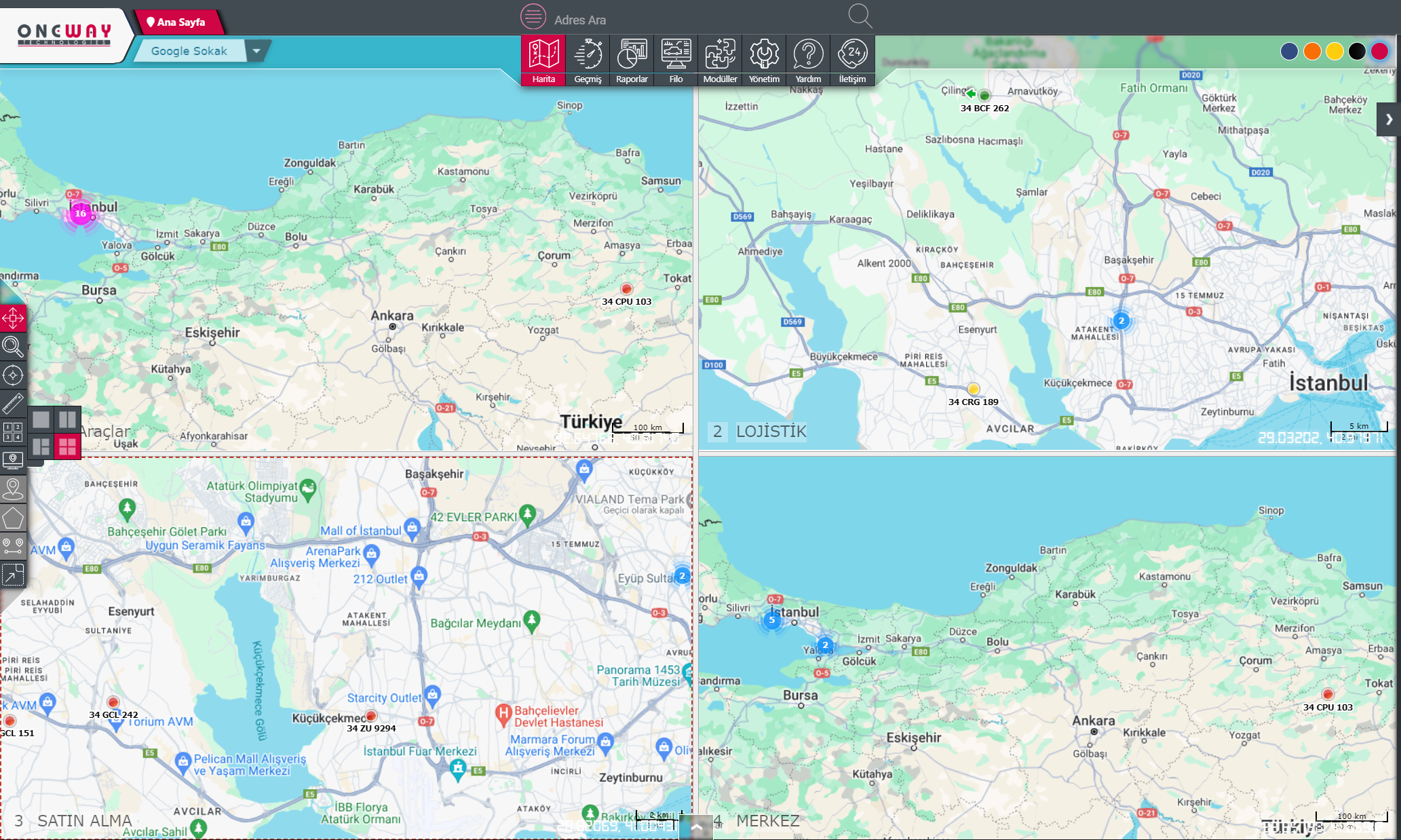Click the crosshair locate tool
The image size is (1401, 840).
[13, 375]
